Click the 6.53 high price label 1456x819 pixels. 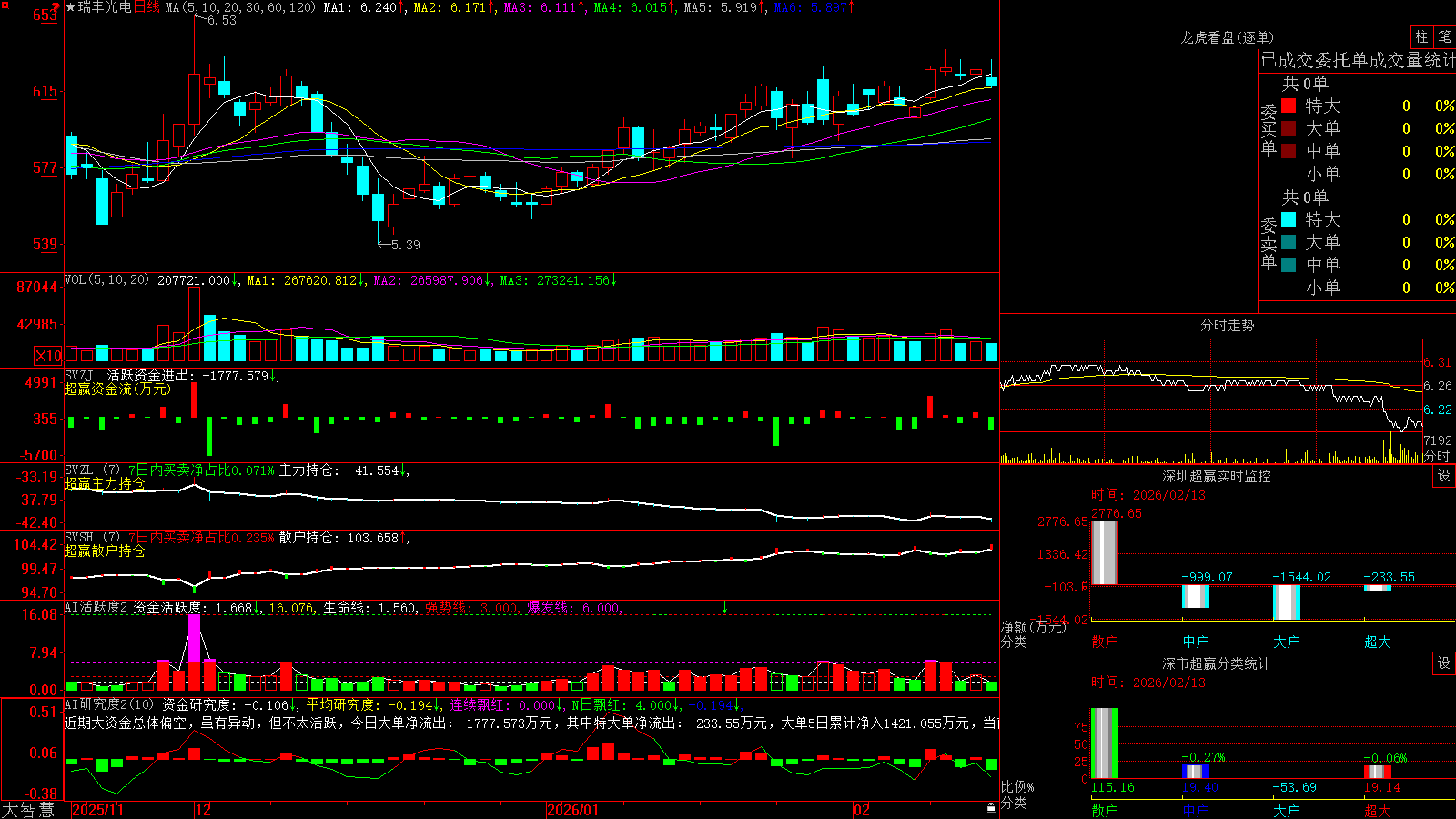tap(222, 20)
